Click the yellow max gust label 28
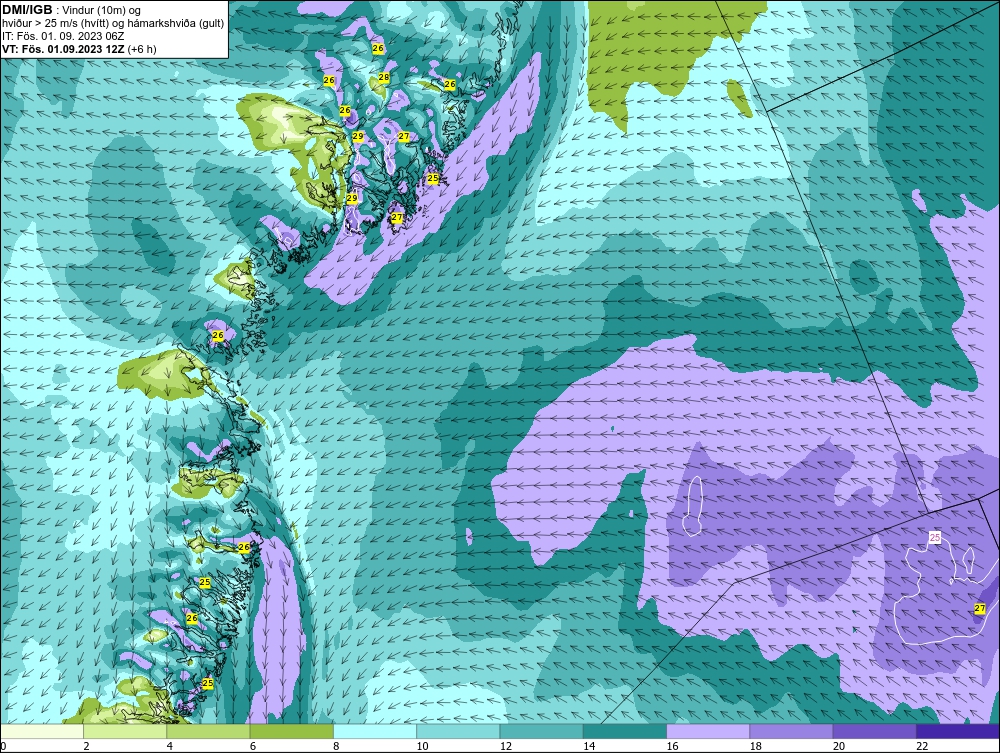 (x=384, y=77)
